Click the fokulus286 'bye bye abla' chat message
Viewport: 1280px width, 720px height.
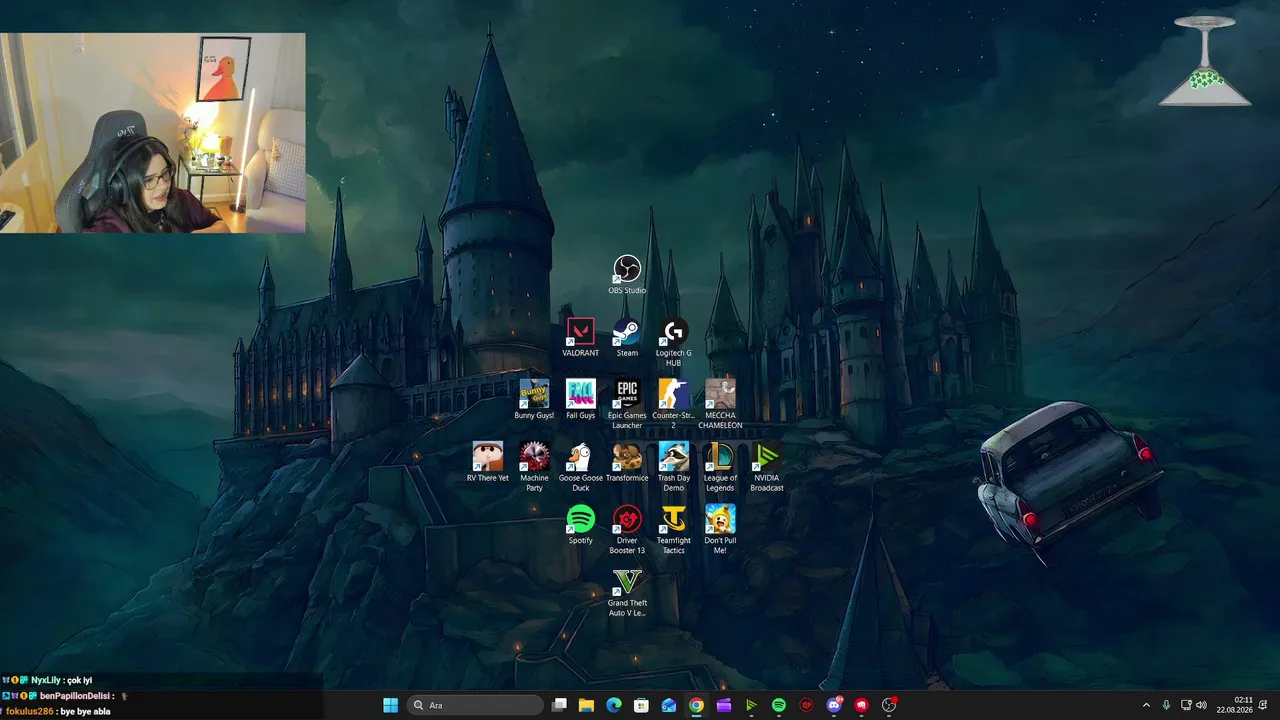pyautogui.click(x=57, y=711)
